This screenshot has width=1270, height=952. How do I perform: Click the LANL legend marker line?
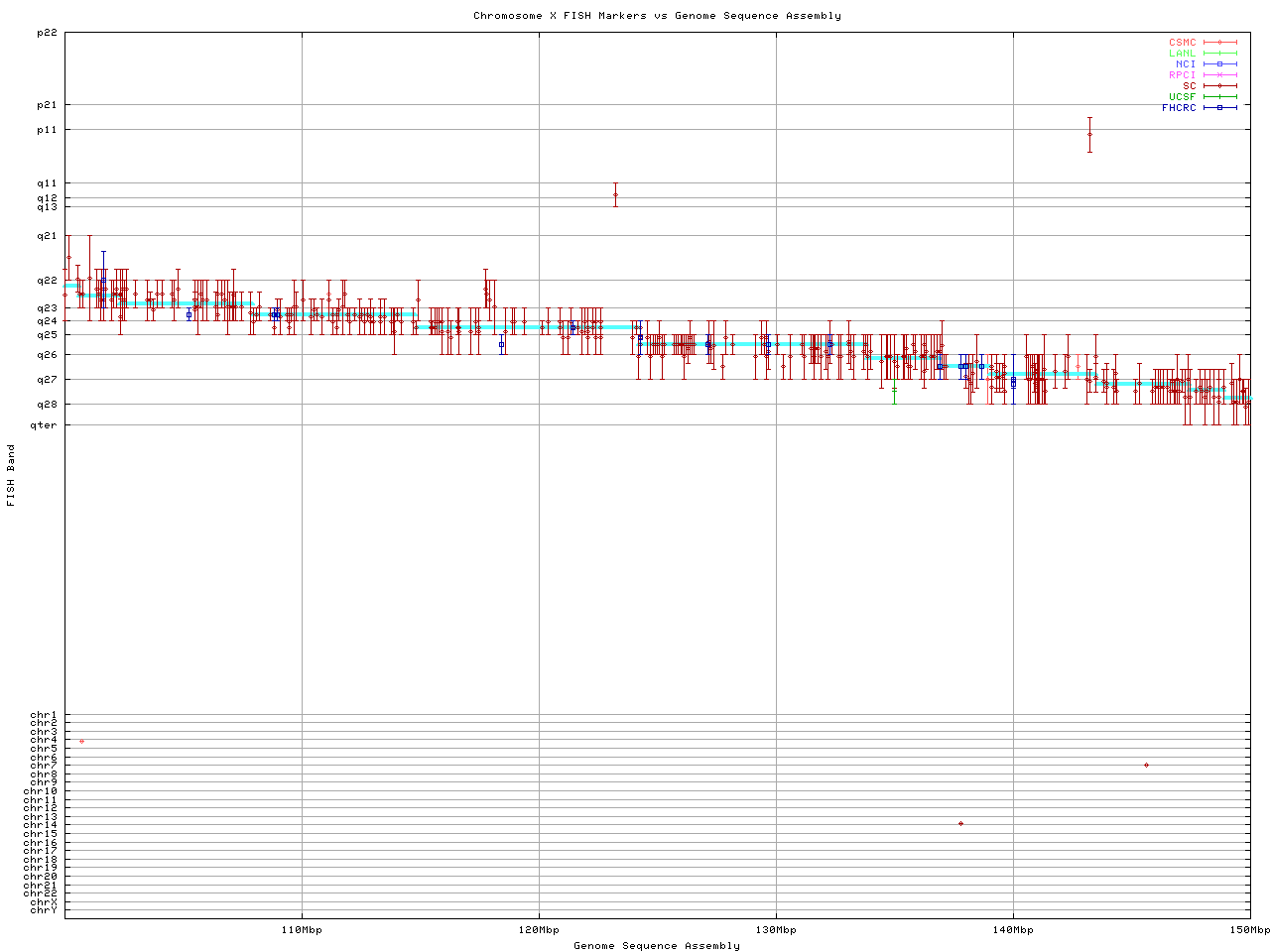pos(1219,54)
